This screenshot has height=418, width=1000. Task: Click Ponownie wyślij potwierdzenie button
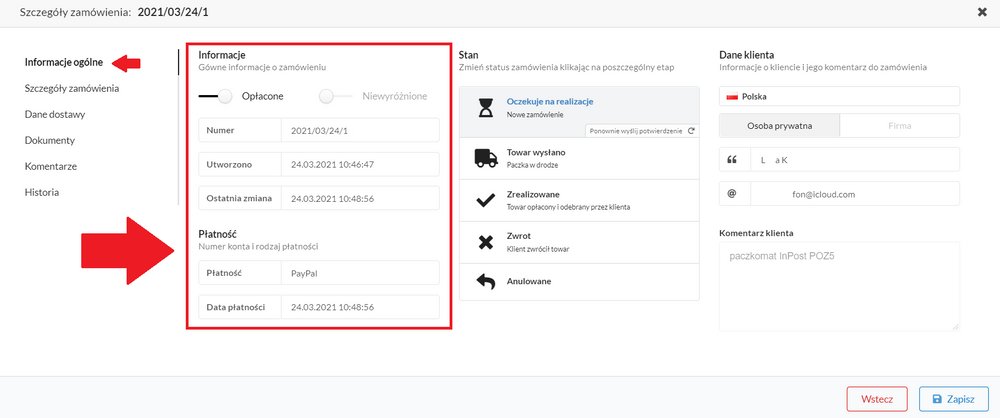click(x=641, y=130)
